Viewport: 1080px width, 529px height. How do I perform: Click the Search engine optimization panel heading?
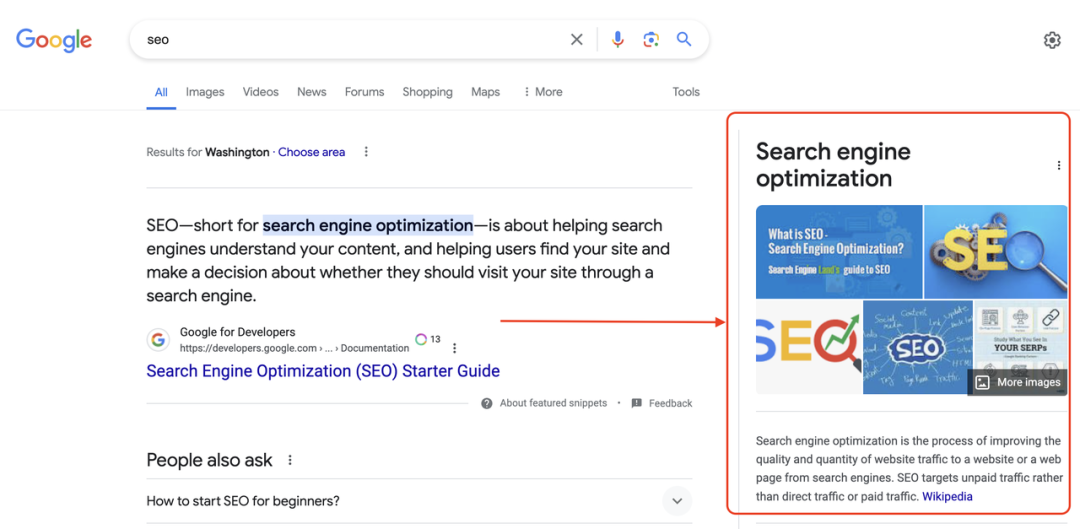pos(833,165)
